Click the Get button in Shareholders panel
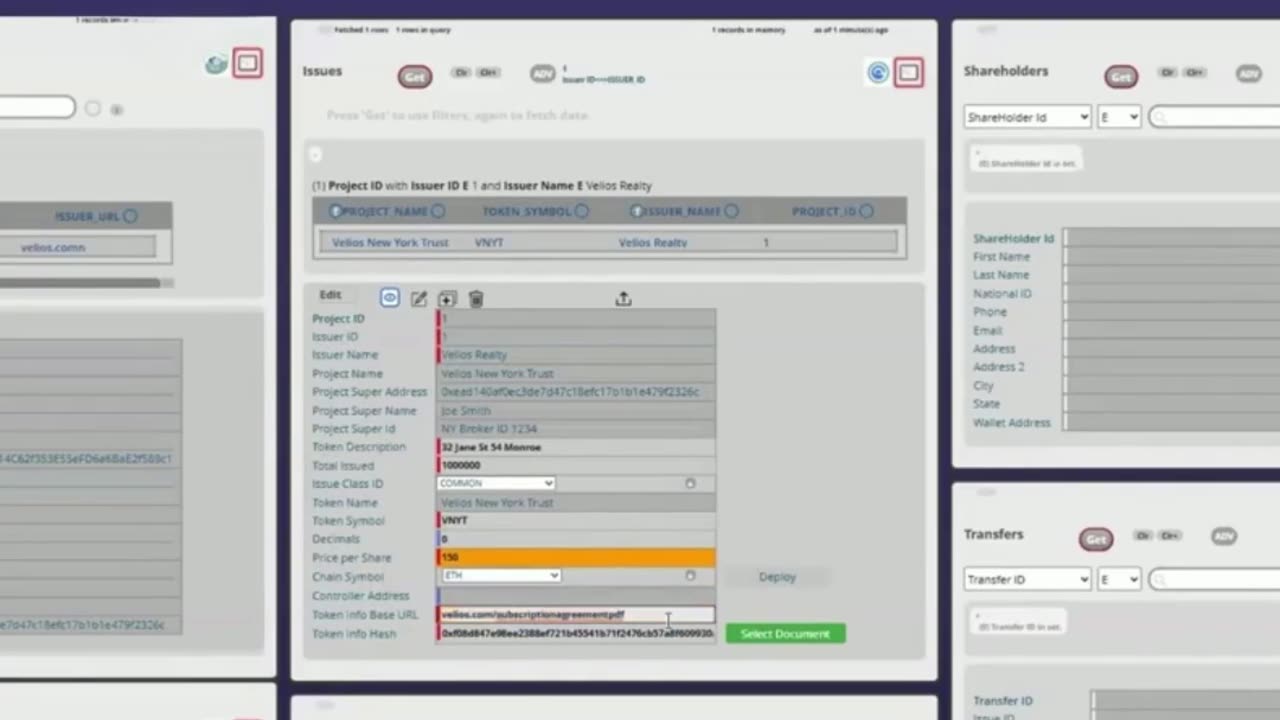This screenshot has height=720, width=1280. tap(1121, 77)
